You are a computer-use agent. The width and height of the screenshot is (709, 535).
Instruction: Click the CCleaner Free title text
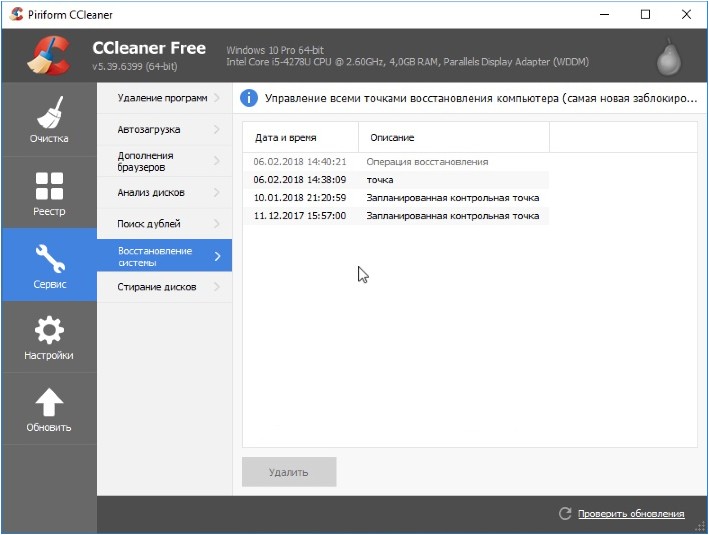pyautogui.click(x=149, y=48)
